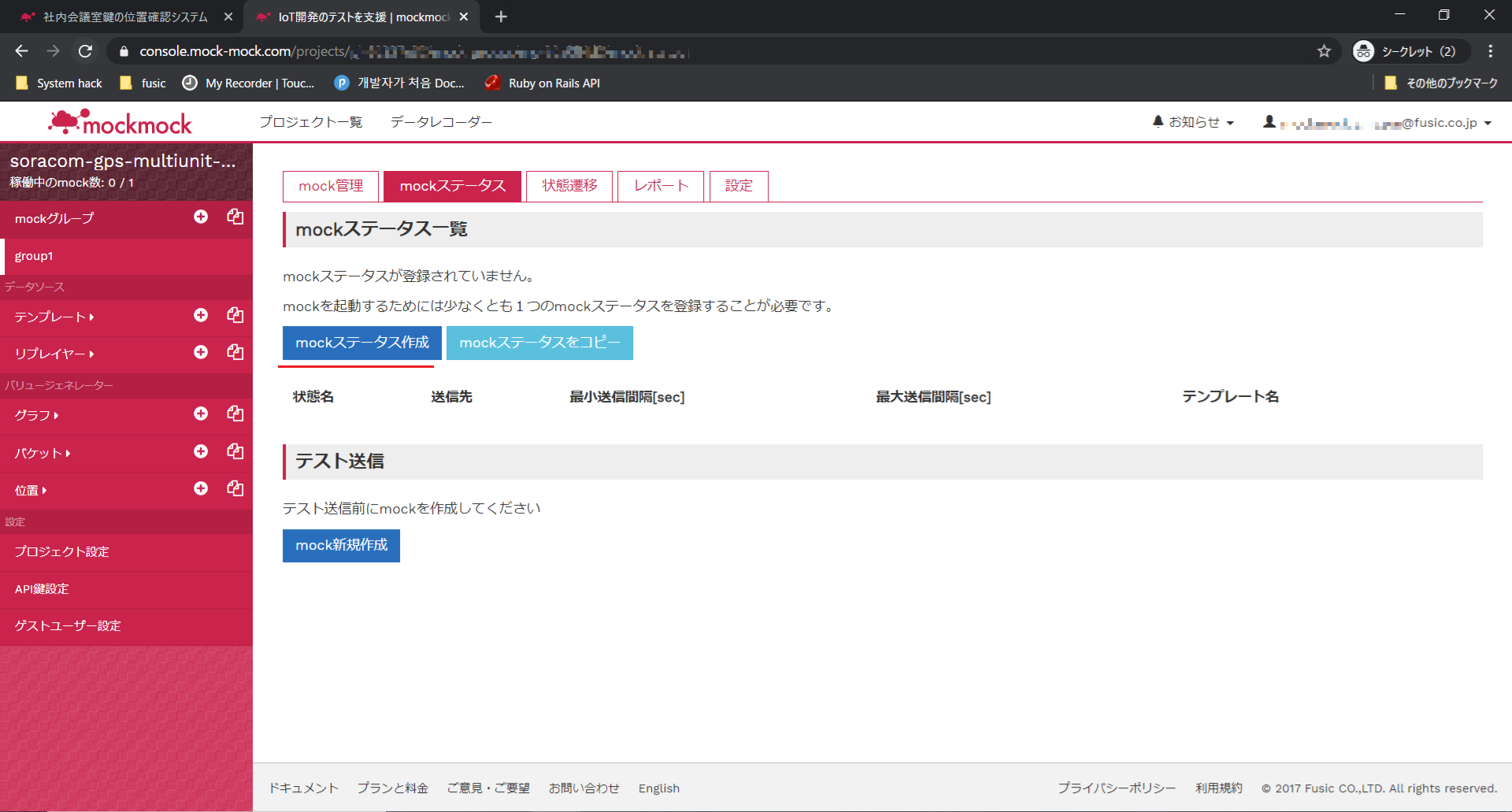This screenshot has width=1512, height=812.
Task: Expand the テンプレート sidebar section
Action: coord(54,317)
